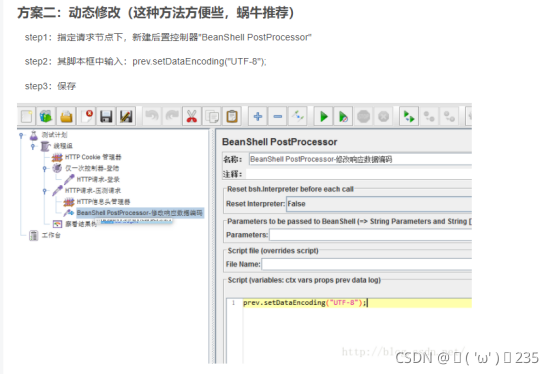This screenshot has width=554, height=375.
Task: Select HTTP Cookie 管理器 in tree
Action: pyautogui.click(x=93, y=157)
